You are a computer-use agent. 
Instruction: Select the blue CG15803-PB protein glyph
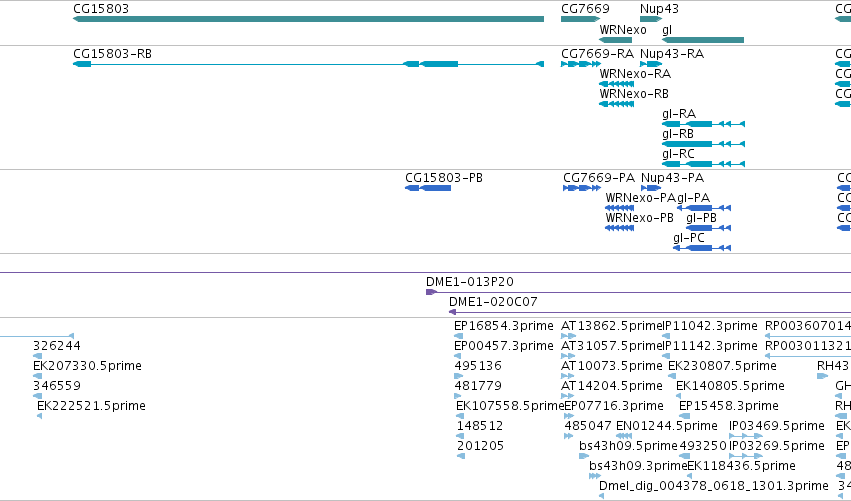click(428, 188)
